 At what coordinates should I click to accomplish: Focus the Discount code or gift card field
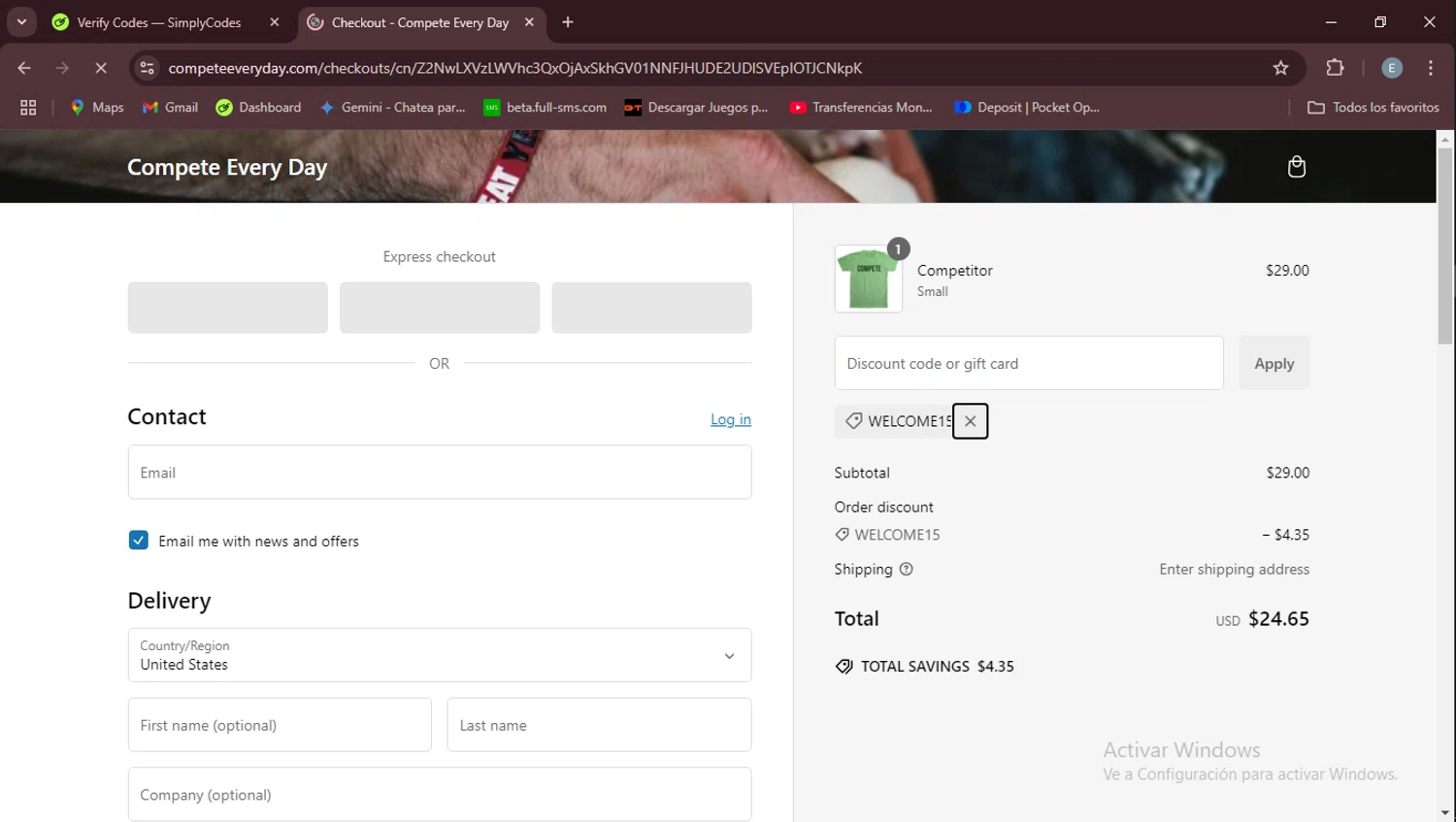(x=1029, y=363)
